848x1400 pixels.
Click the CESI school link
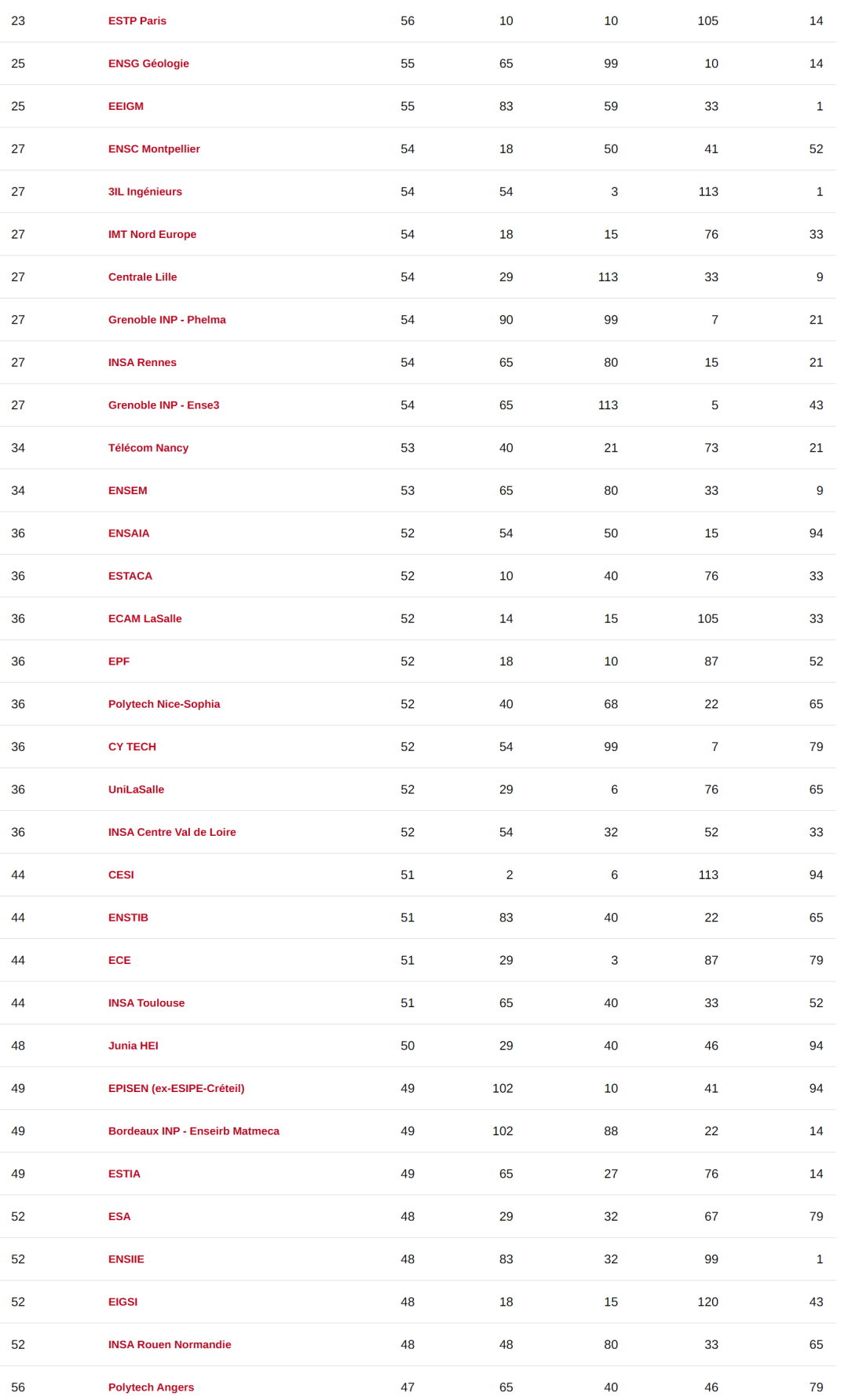point(121,875)
